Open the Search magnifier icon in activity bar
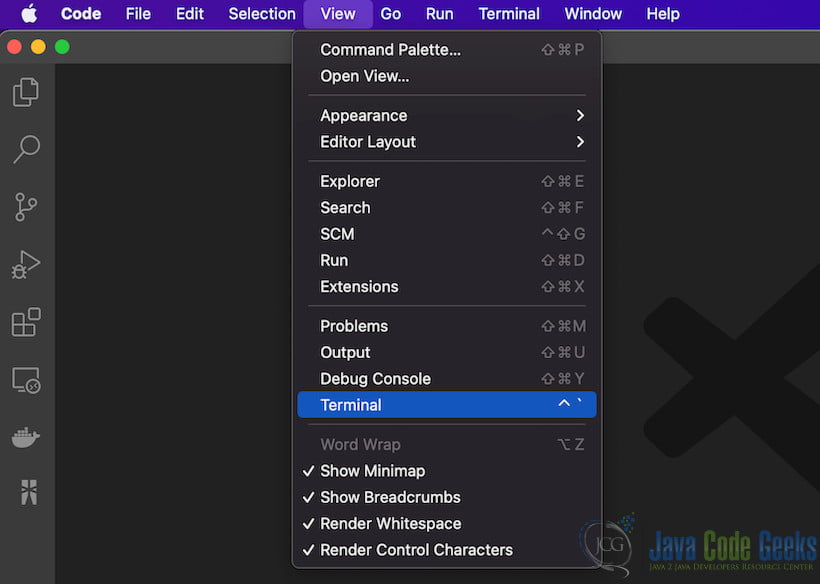The height and width of the screenshot is (584, 820). coord(26,150)
